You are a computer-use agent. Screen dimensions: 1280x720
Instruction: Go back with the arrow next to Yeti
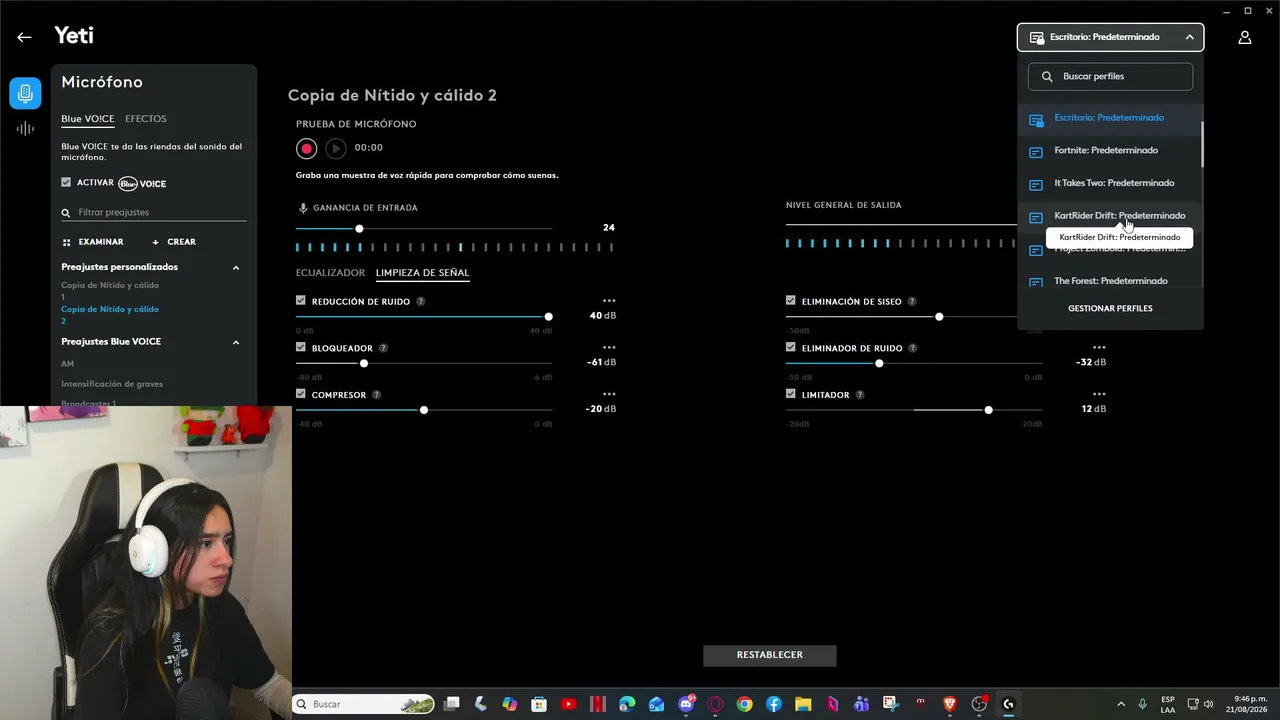click(24, 37)
